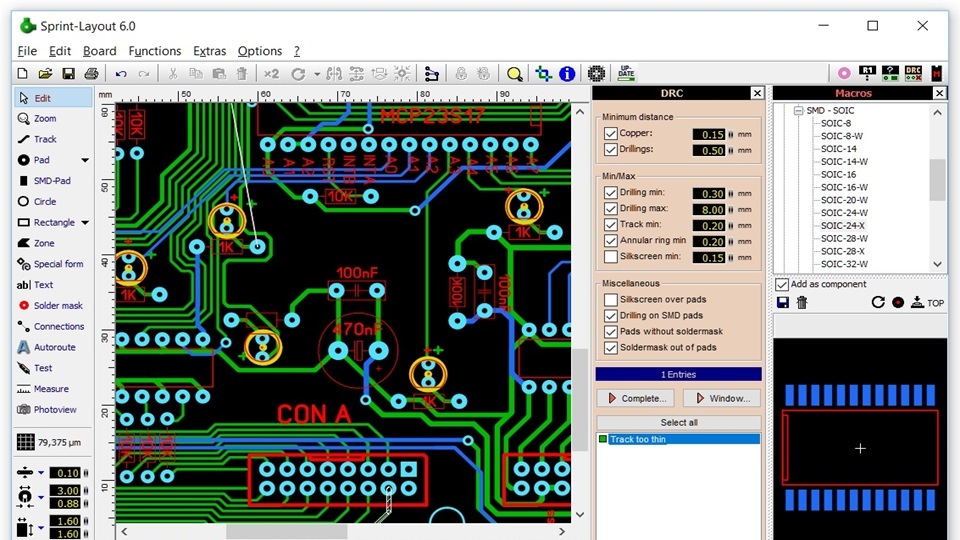Collapse the SMD - SOIC tree node
Screen dimensions: 960x540
(798, 111)
